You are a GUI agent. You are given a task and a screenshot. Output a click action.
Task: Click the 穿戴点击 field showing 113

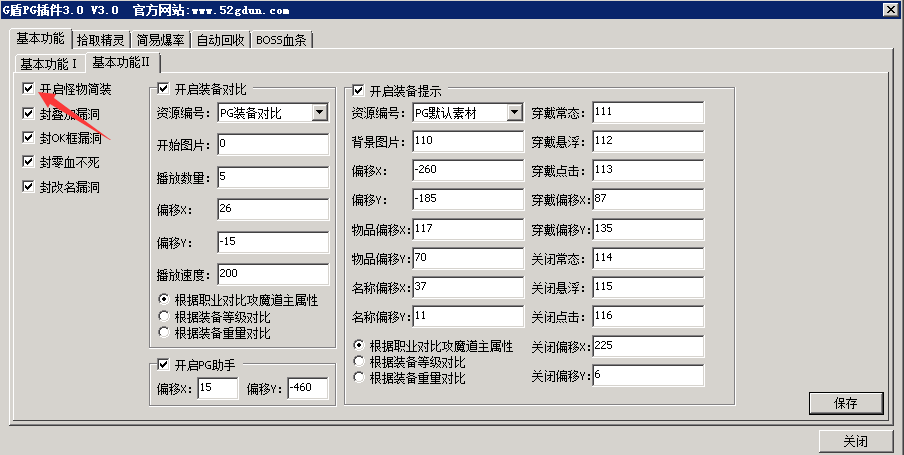click(648, 170)
